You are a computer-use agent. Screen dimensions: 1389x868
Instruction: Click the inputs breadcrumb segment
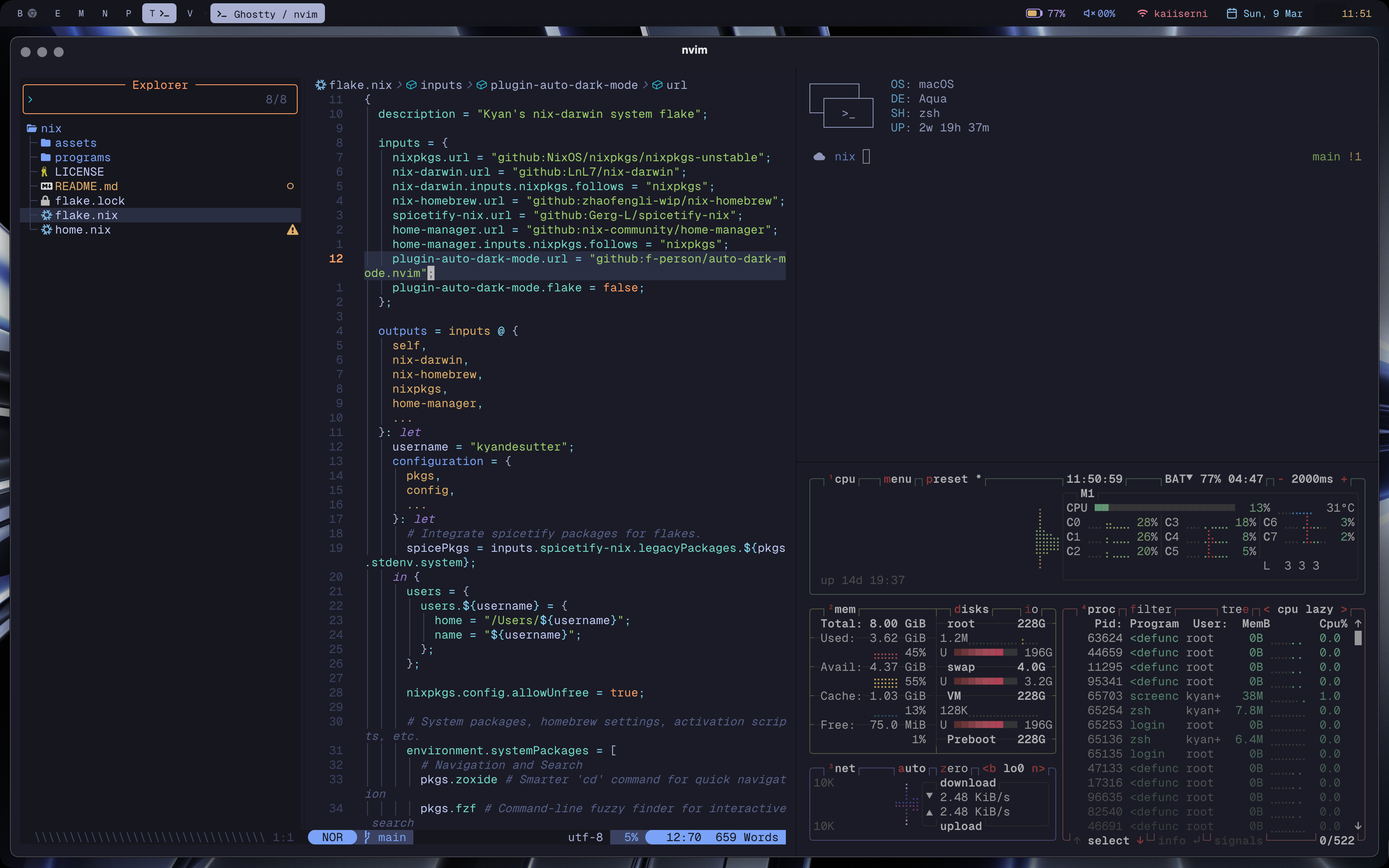point(441,85)
